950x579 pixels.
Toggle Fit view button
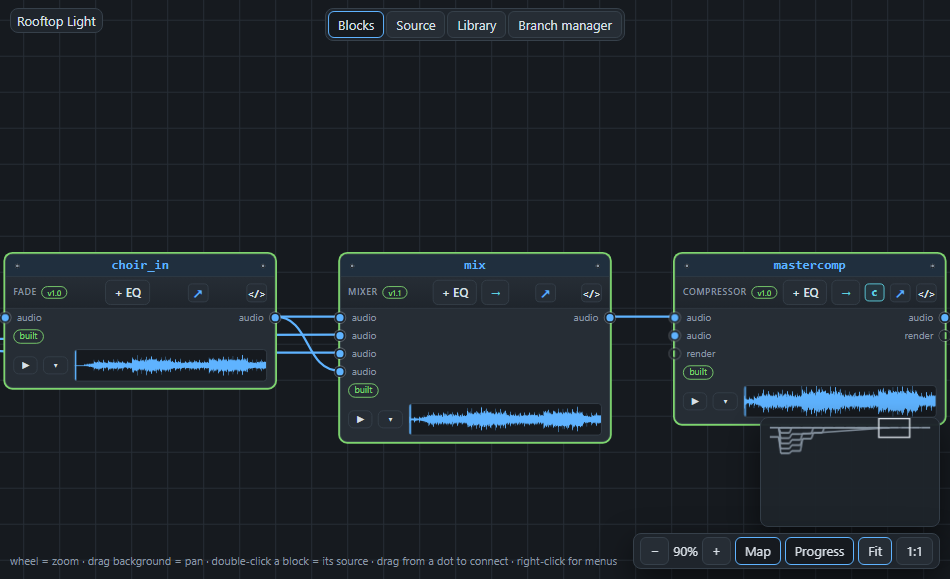click(875, 551)
